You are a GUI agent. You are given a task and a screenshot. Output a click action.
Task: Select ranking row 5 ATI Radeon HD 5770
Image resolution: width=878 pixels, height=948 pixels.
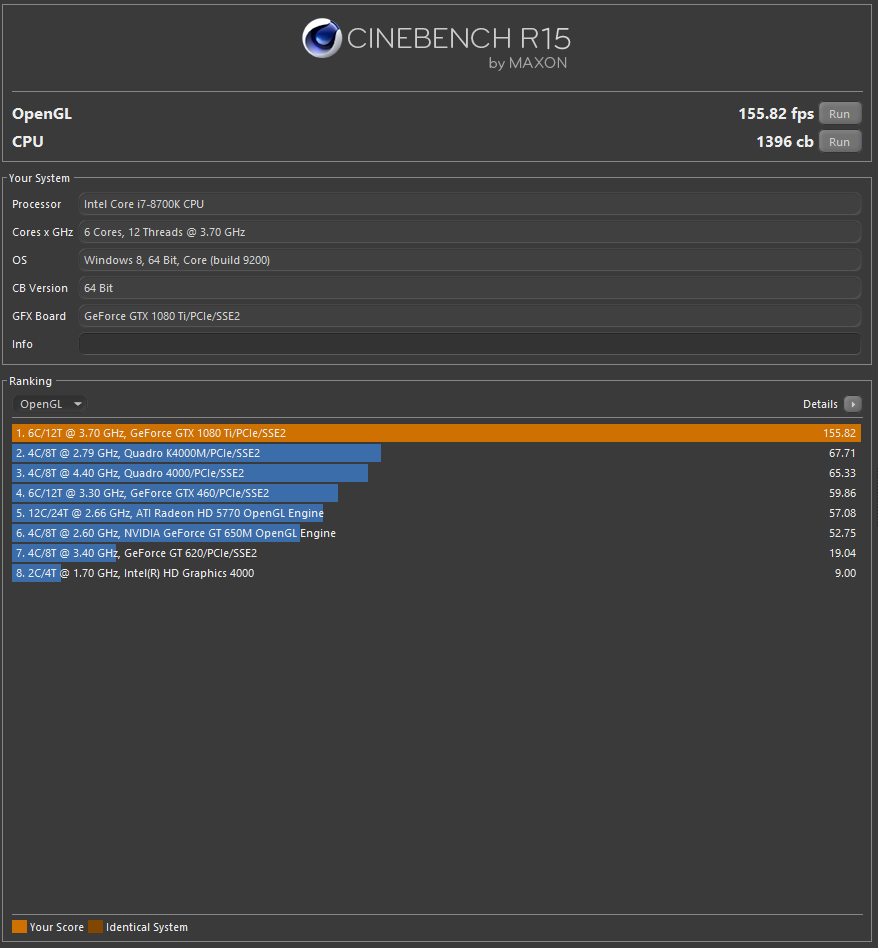(x=436, y=513)
